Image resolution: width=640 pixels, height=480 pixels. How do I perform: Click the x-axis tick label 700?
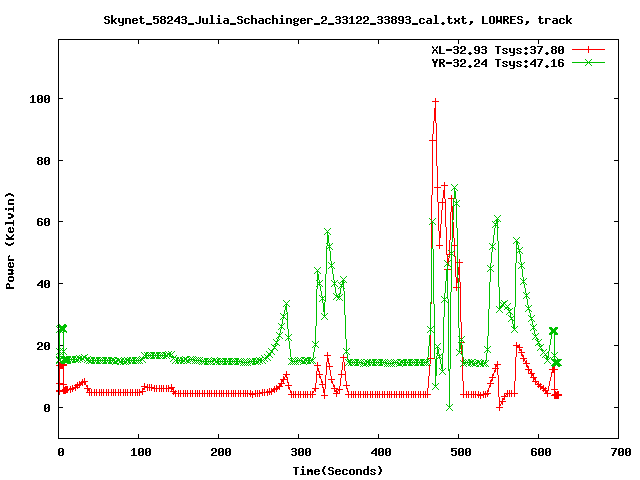[621, 452]
